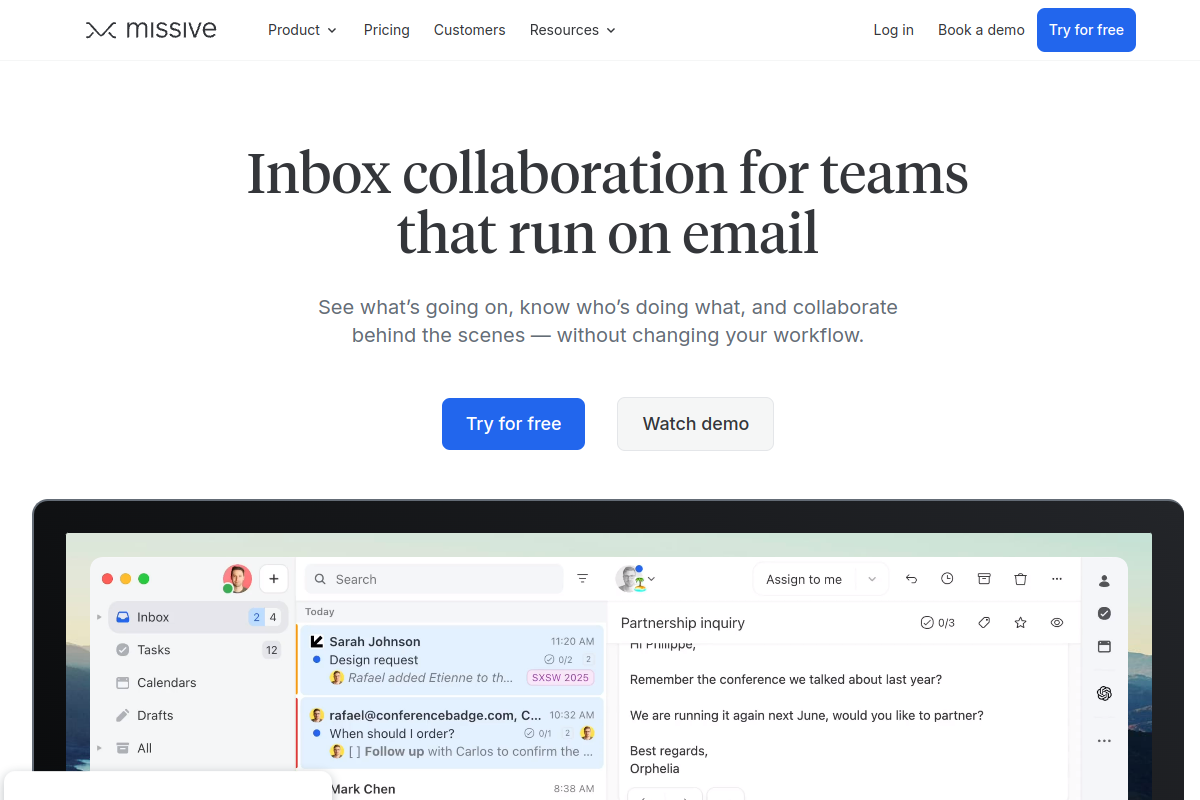Open the Calendar panel in the right sidebar
This screenshot has width=1200, height=800.
pos(1104,646)
